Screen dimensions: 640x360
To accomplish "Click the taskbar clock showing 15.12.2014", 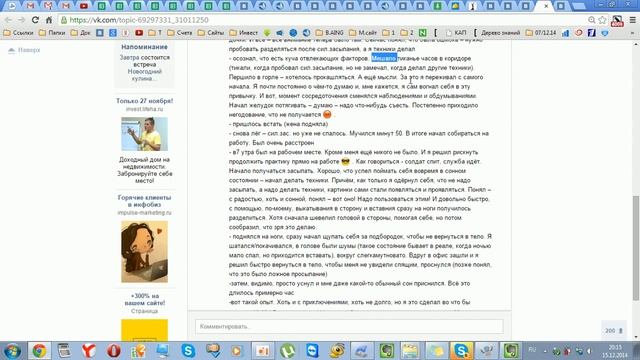I will tap(616, 351).
